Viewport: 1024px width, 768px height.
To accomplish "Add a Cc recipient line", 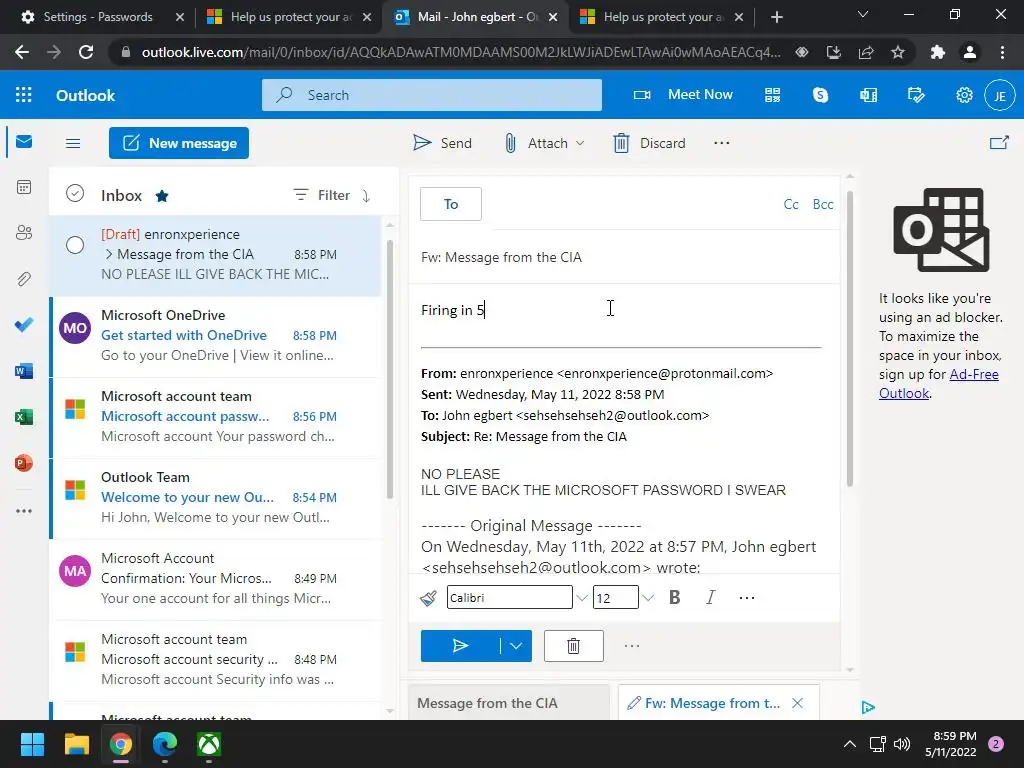I will [x=791, y=204].
